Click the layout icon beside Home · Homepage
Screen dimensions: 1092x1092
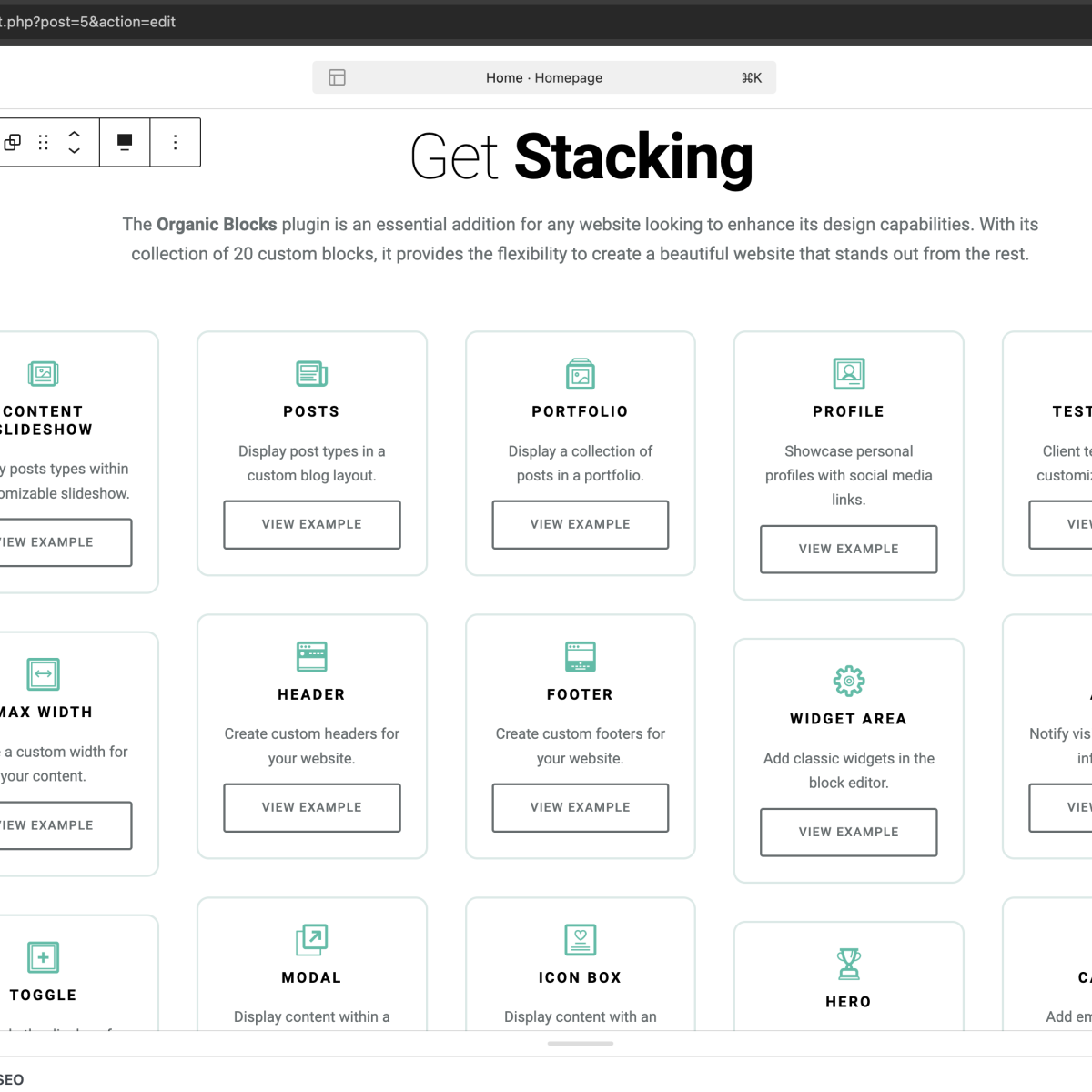click(337, 77)
